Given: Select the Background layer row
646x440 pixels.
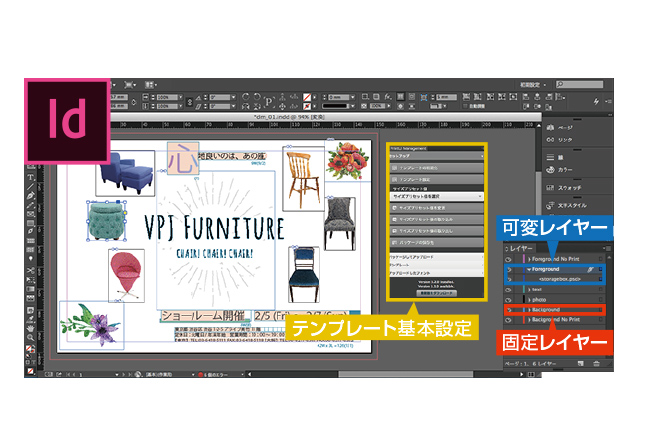Looking at the screenshot, I should click(555, 309).
